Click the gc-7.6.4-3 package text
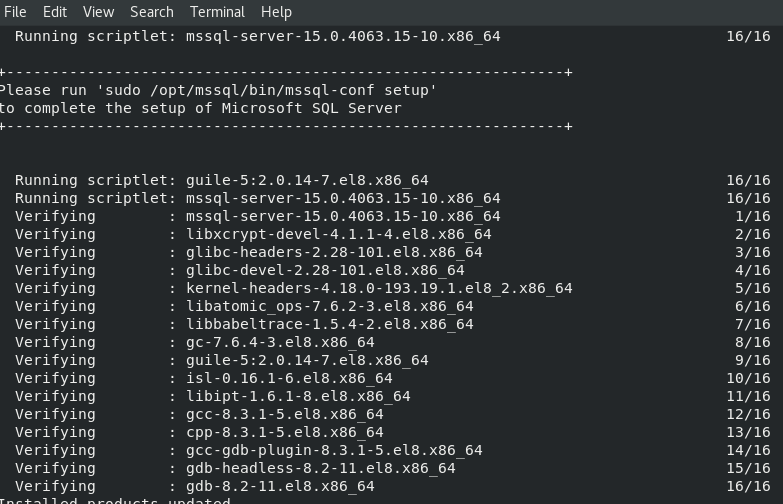The width and height of the screenshot is (783, 504). coord(280,342)
